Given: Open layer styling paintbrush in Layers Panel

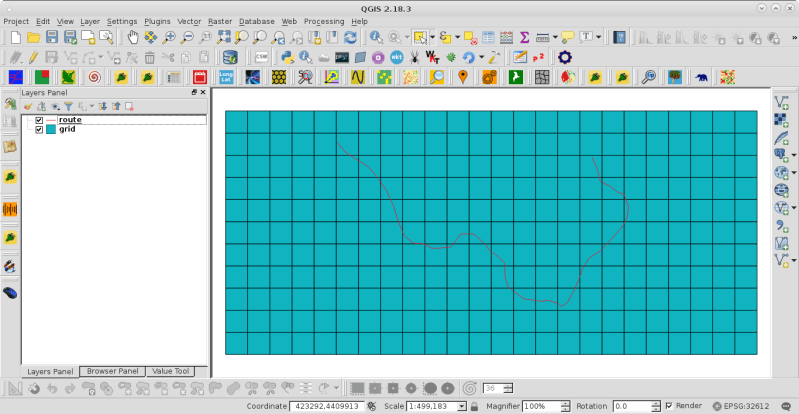Looking at the screenshot, I should coord(28,106).
